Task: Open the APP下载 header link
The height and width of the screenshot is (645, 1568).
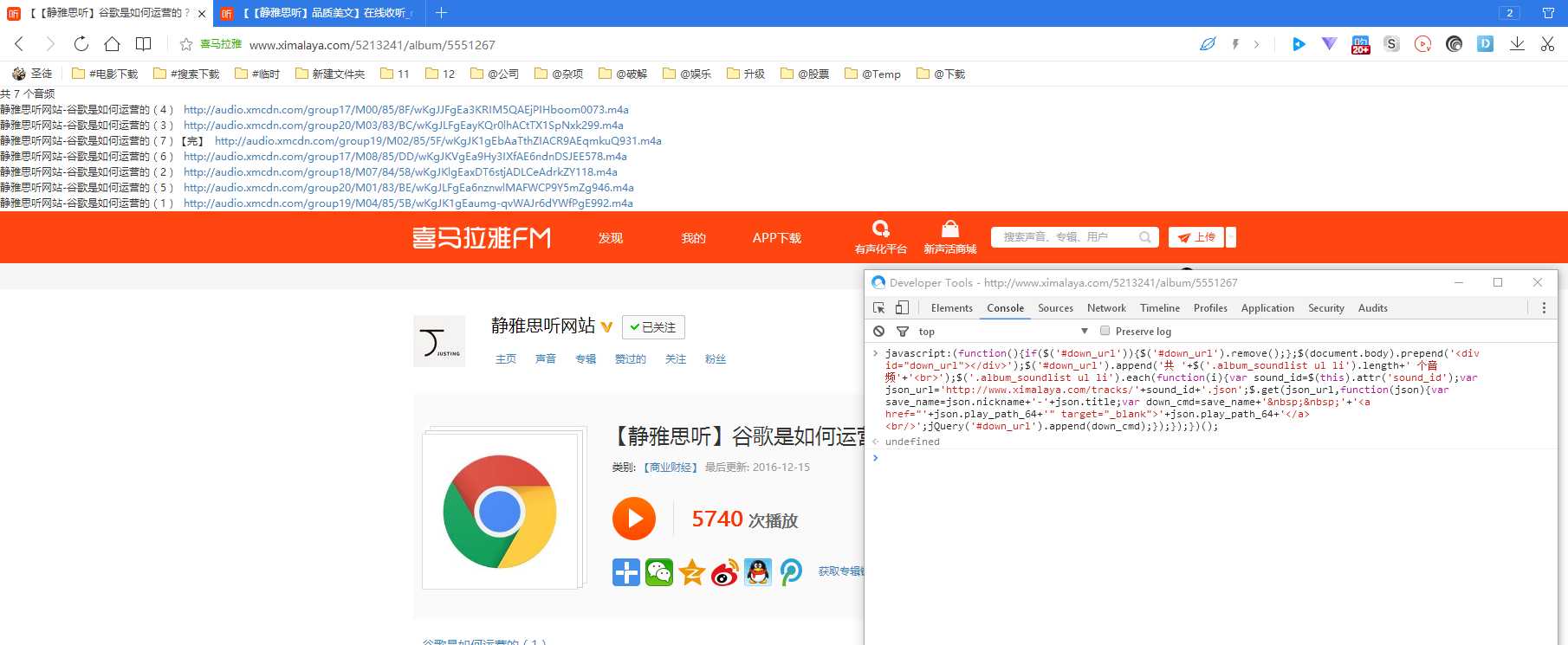Action: pos(776,238)
